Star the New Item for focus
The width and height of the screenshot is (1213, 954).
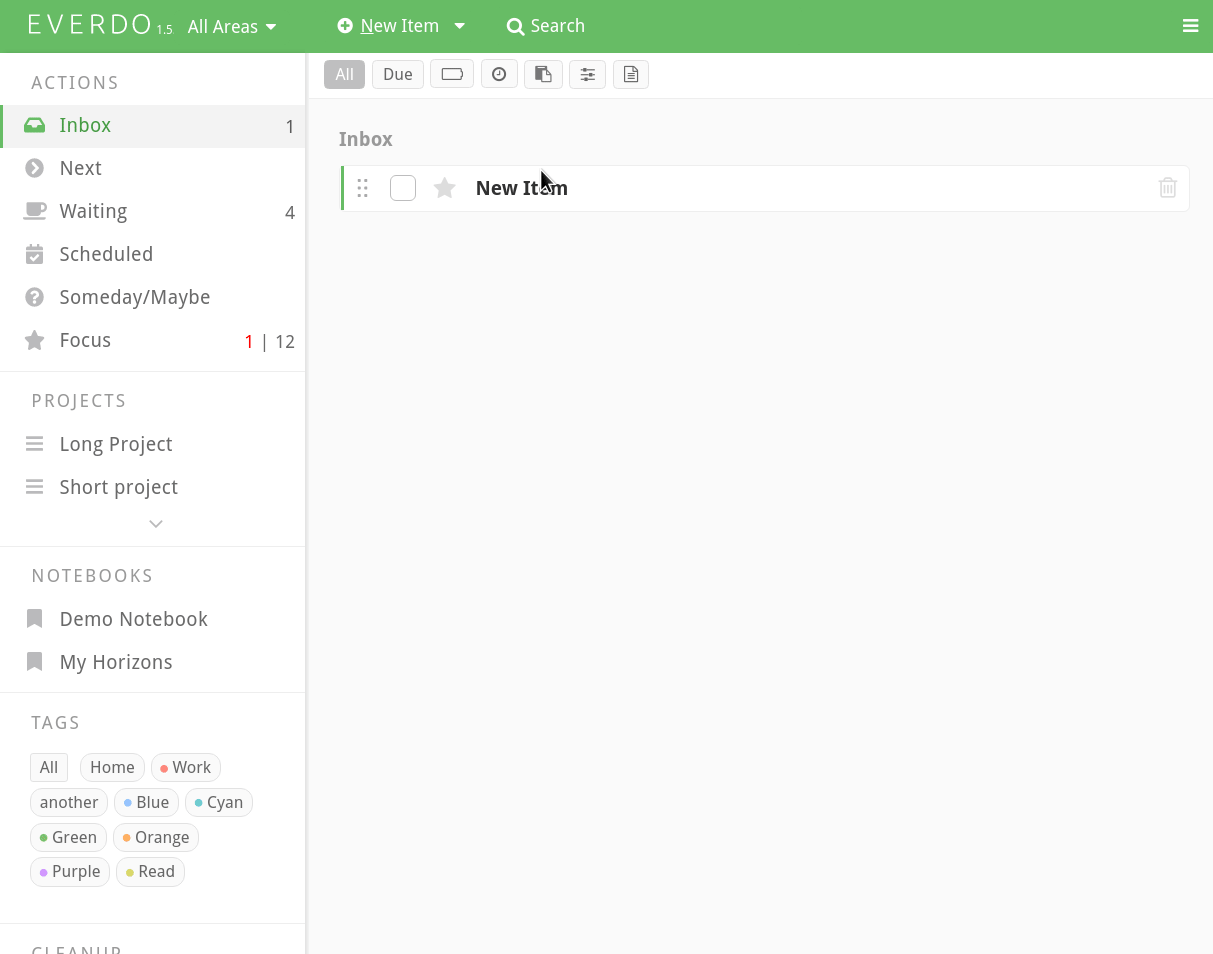445,188
